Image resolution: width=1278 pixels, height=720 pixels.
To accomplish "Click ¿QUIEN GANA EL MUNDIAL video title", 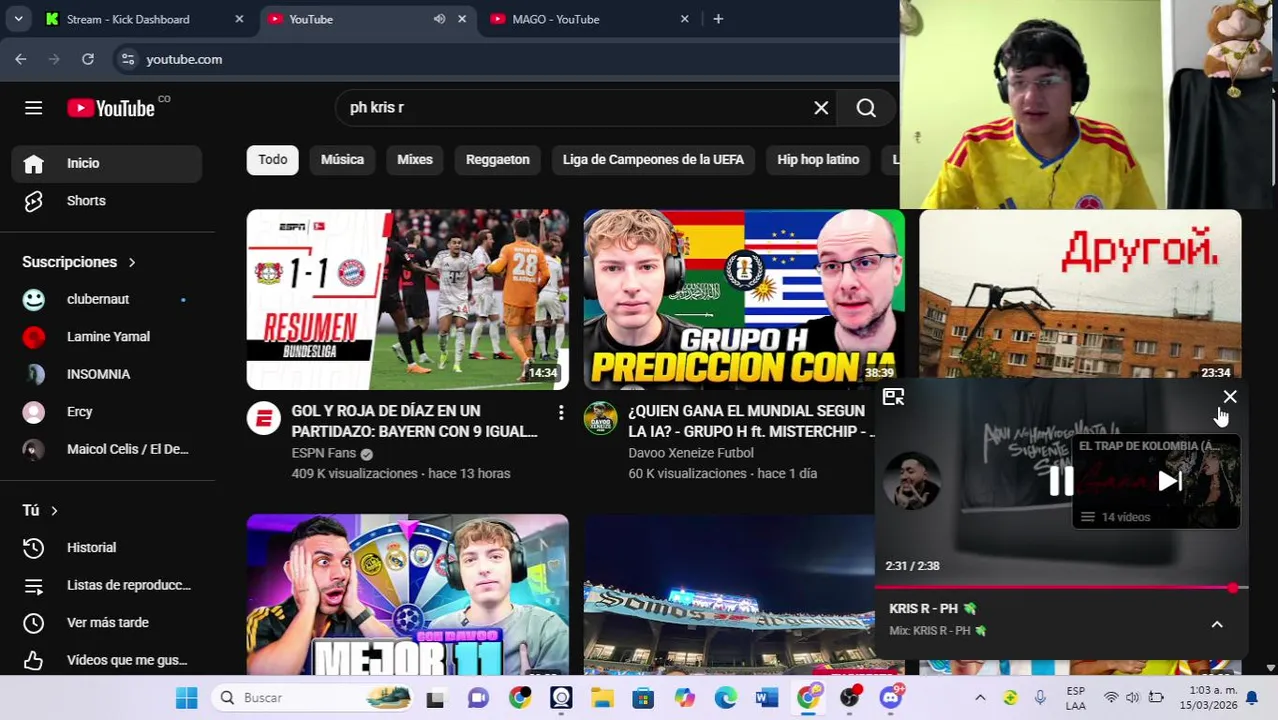I will click(750, 421).
